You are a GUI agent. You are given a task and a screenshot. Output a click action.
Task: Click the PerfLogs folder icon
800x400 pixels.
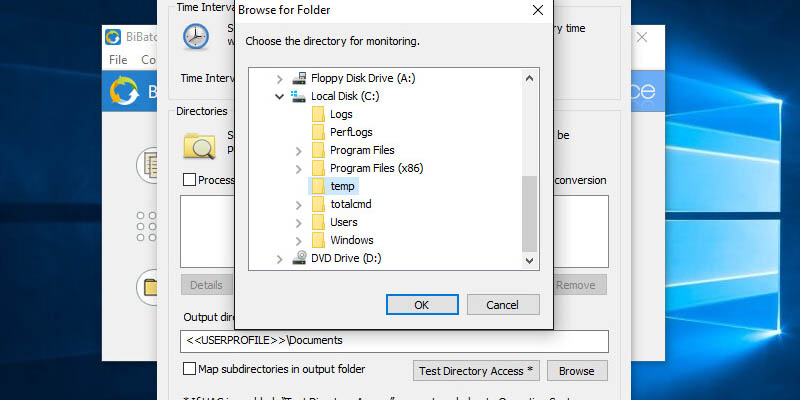click(x=318, y=132)
